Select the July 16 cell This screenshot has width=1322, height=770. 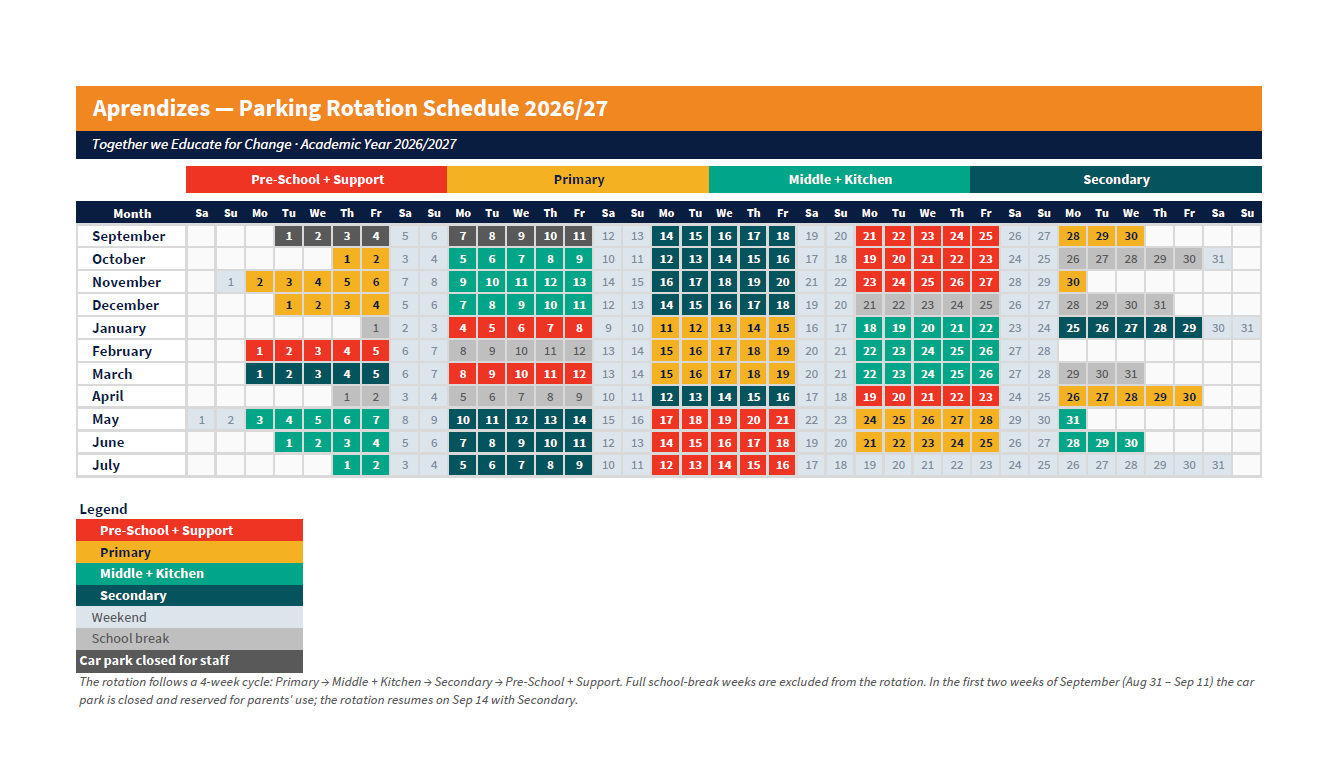tap(782, 465)
